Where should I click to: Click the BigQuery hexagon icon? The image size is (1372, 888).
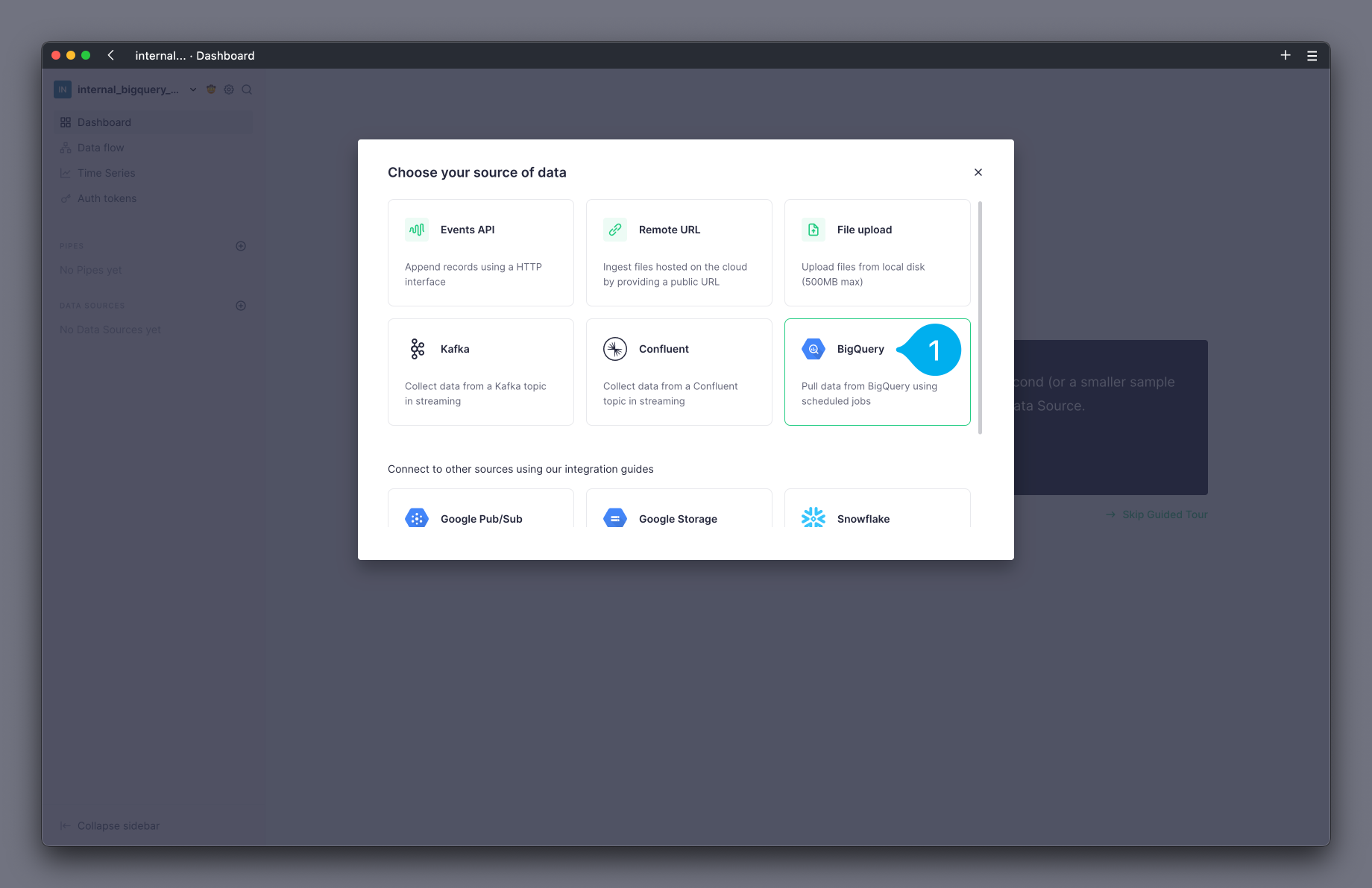point(814,349)
